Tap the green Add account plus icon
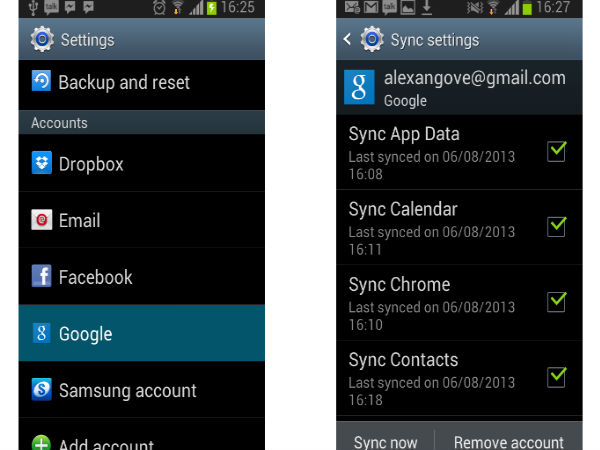The image size is (600, 450). (x=41, y=442)
